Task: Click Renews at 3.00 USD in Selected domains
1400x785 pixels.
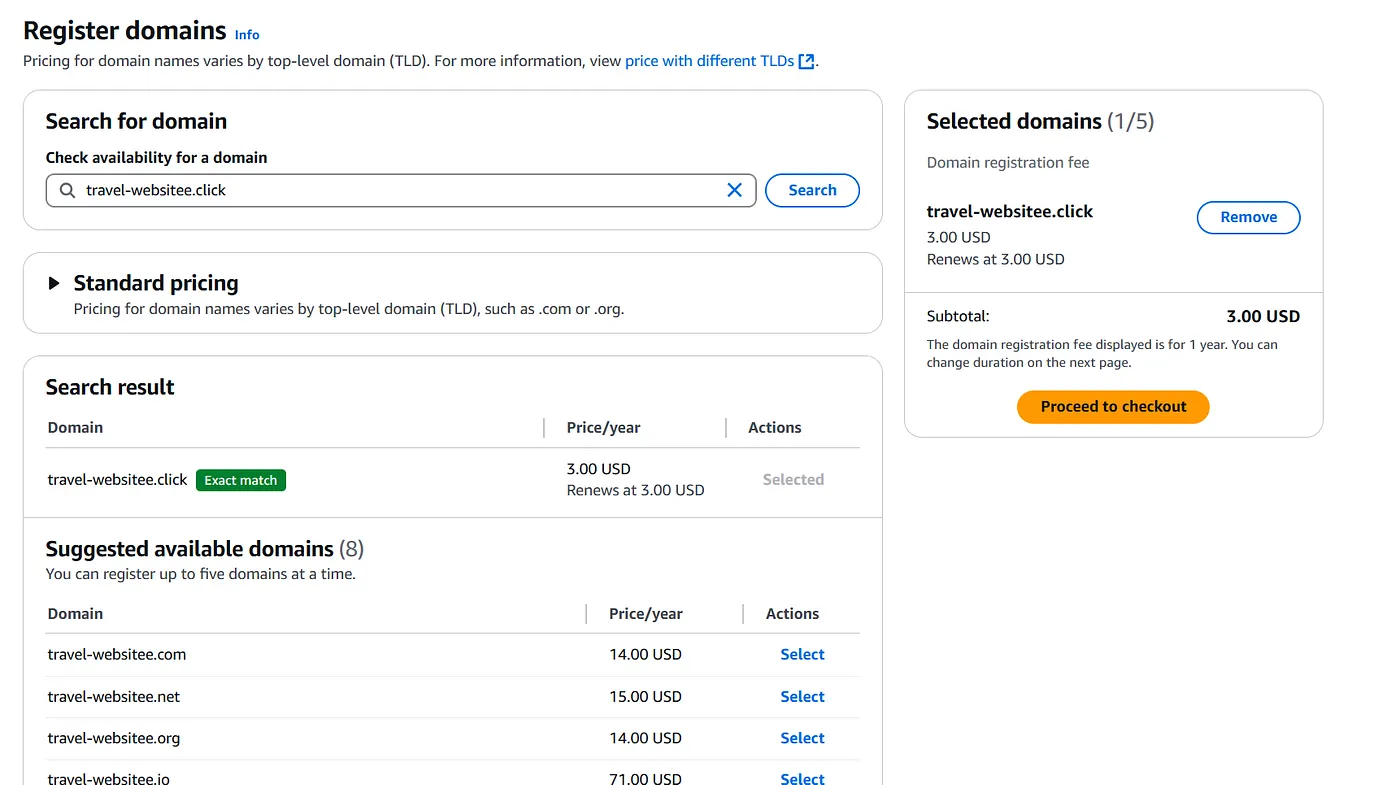Action: 996,259
